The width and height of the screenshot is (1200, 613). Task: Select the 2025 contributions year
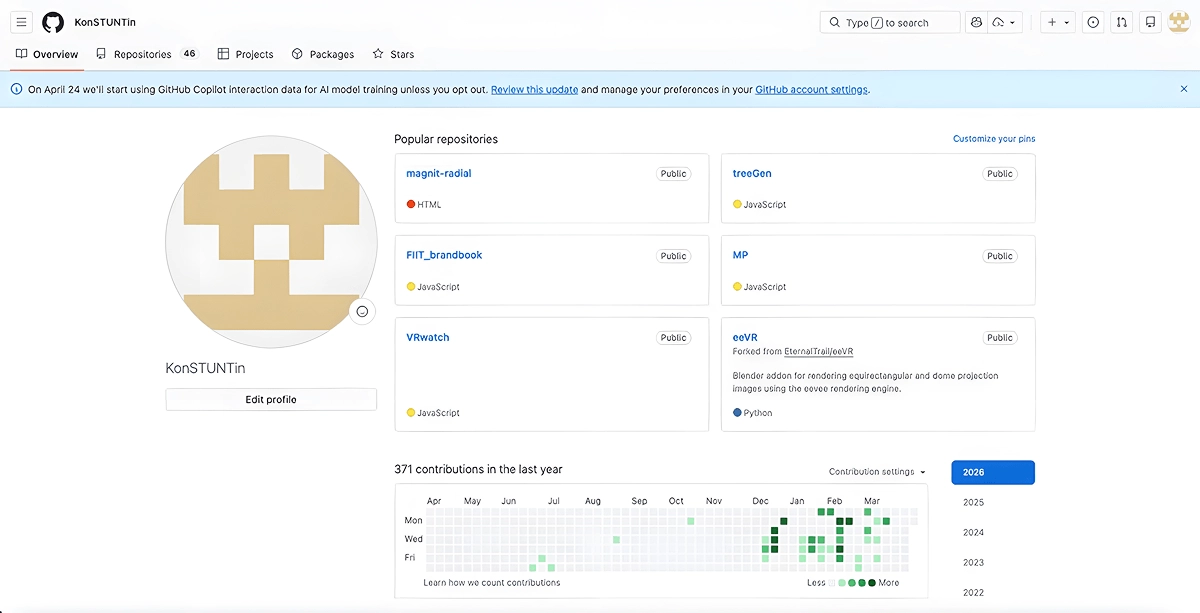point(973,502)
